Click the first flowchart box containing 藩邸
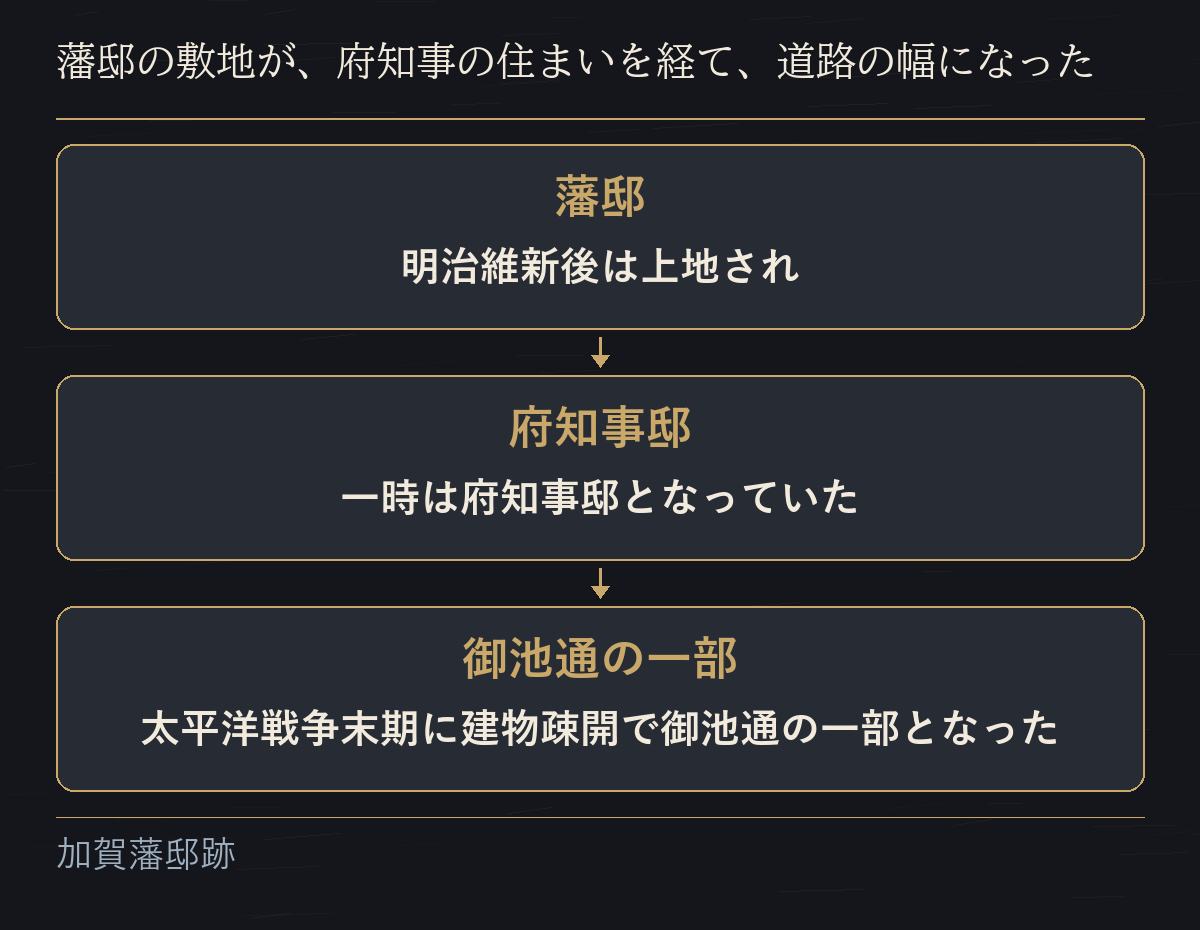This screenshot has height=930, width=1200. click(x=600, y=237)
